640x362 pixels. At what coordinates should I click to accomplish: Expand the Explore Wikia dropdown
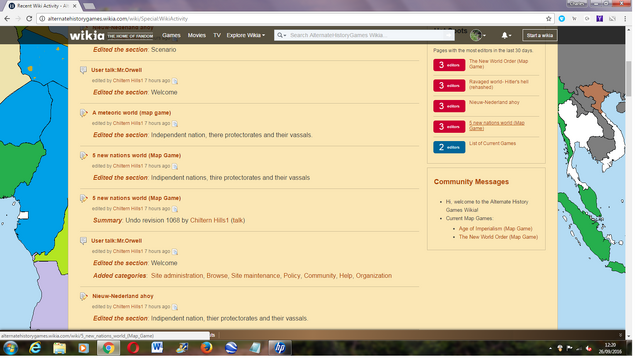pyautogui.click(x=246, y=36)
